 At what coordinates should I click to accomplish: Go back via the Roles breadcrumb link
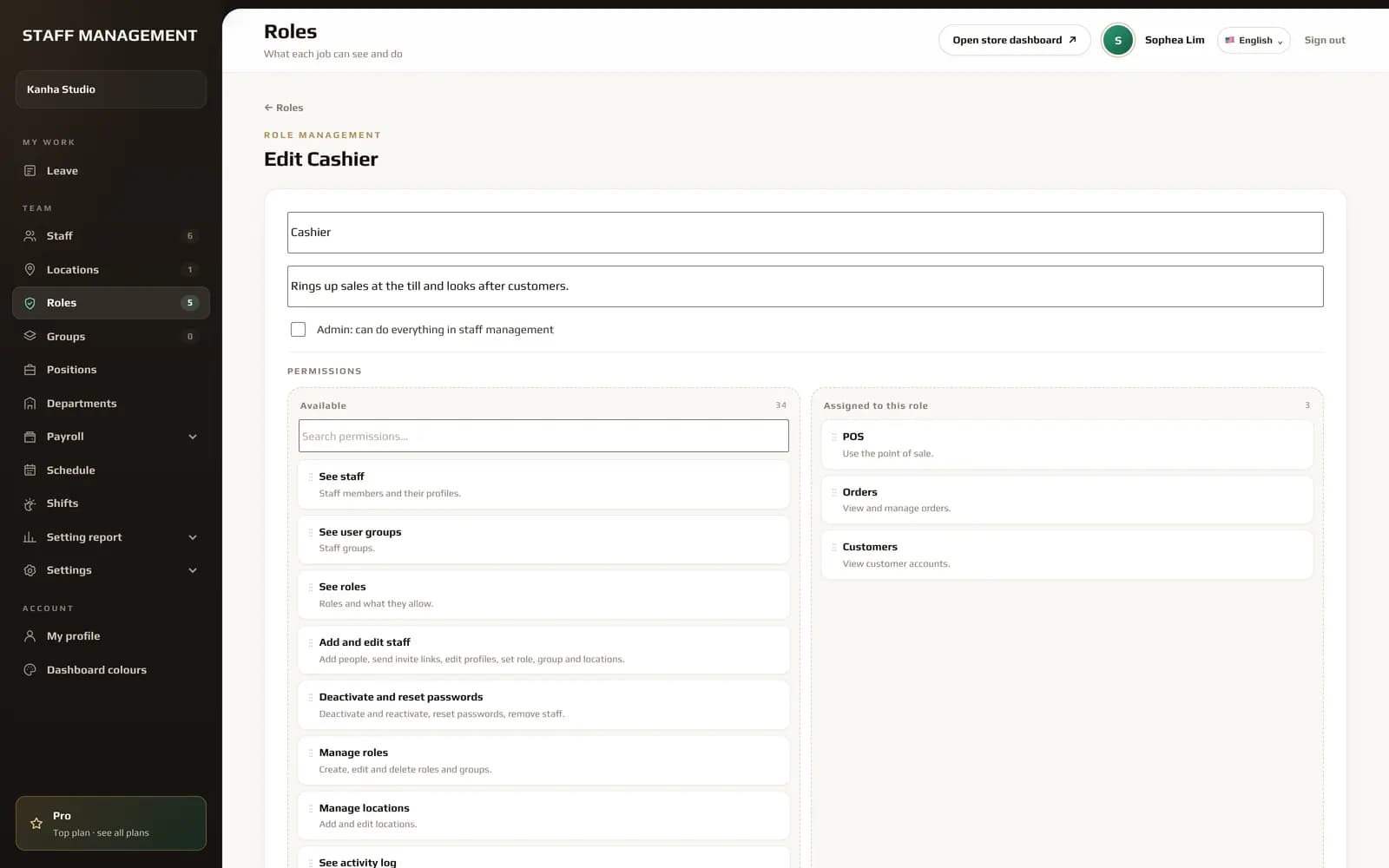284,108
